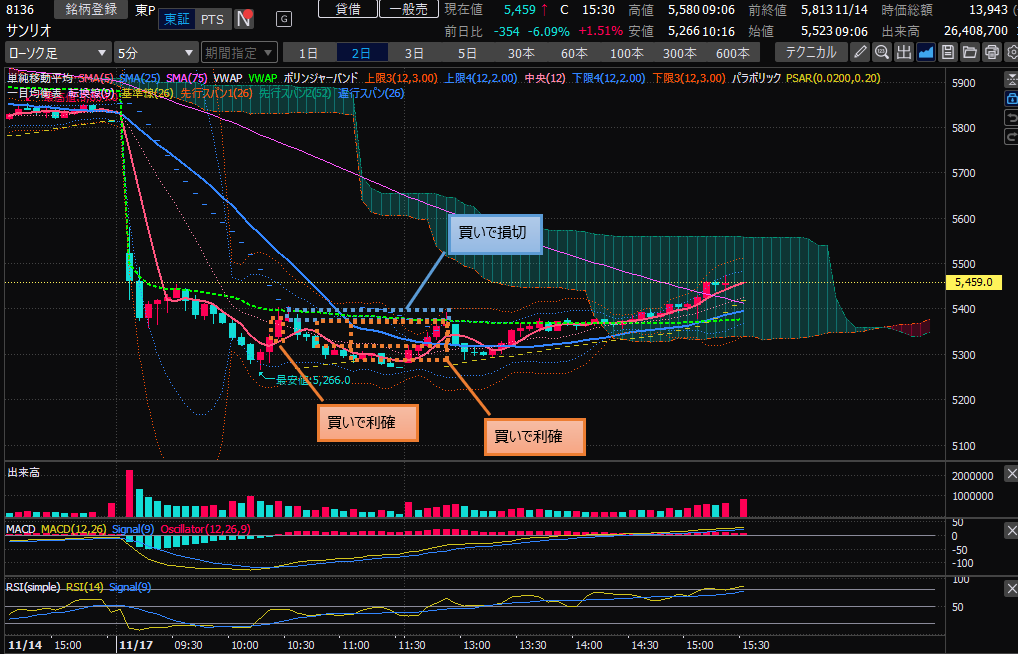Click the 銘柄登録 button
This screenshot has width=1018, height=654.
(x=92, y=9)
